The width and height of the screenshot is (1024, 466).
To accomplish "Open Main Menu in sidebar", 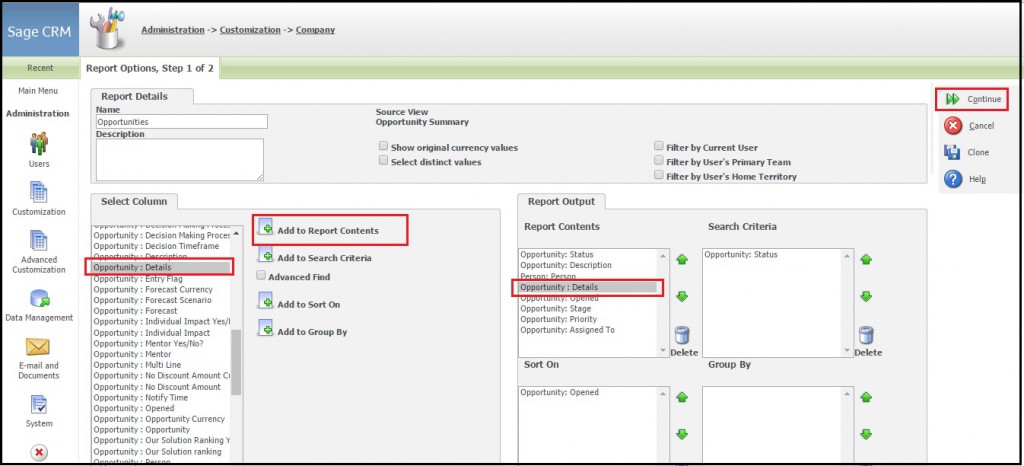I will click(38, 91).
